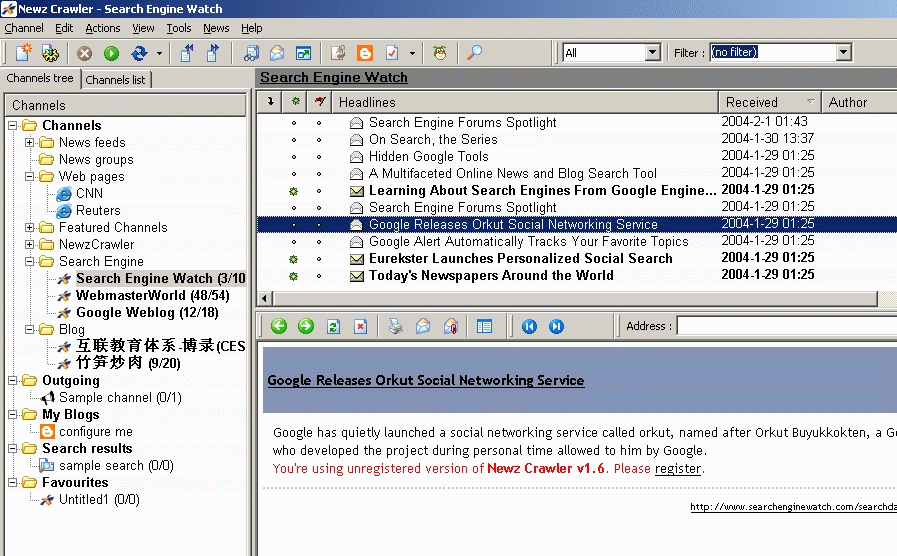
Task: Open the Actions menu
Action: click(x=102, y=28)
